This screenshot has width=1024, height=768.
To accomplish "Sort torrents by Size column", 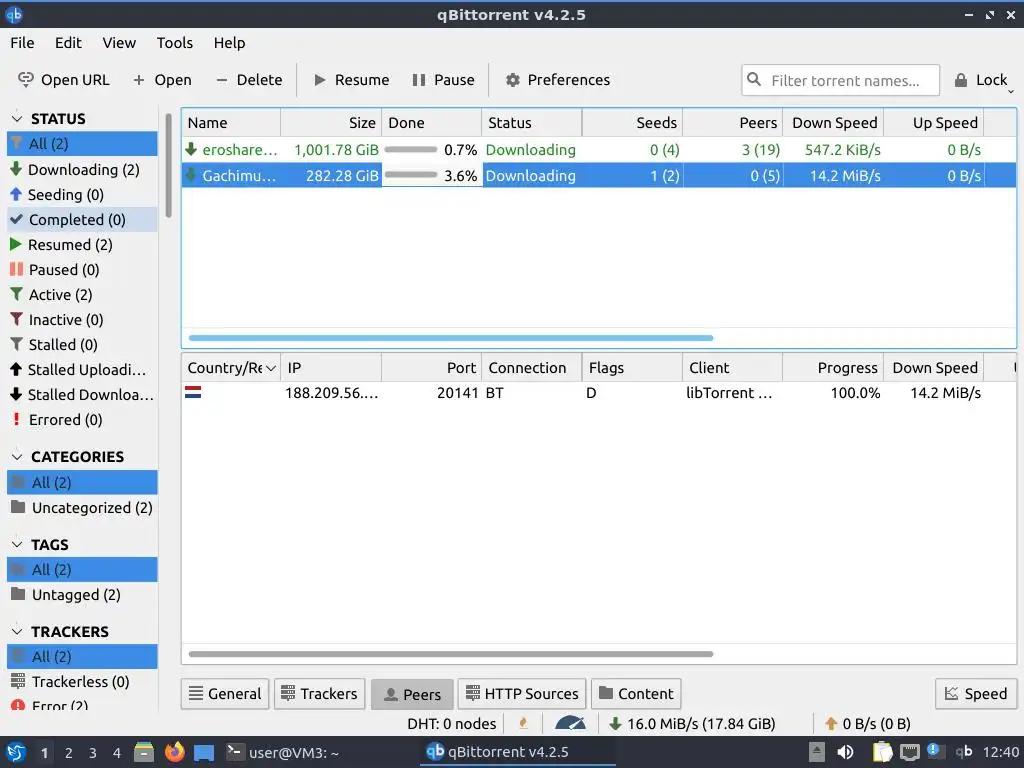I will click(331, 123).
